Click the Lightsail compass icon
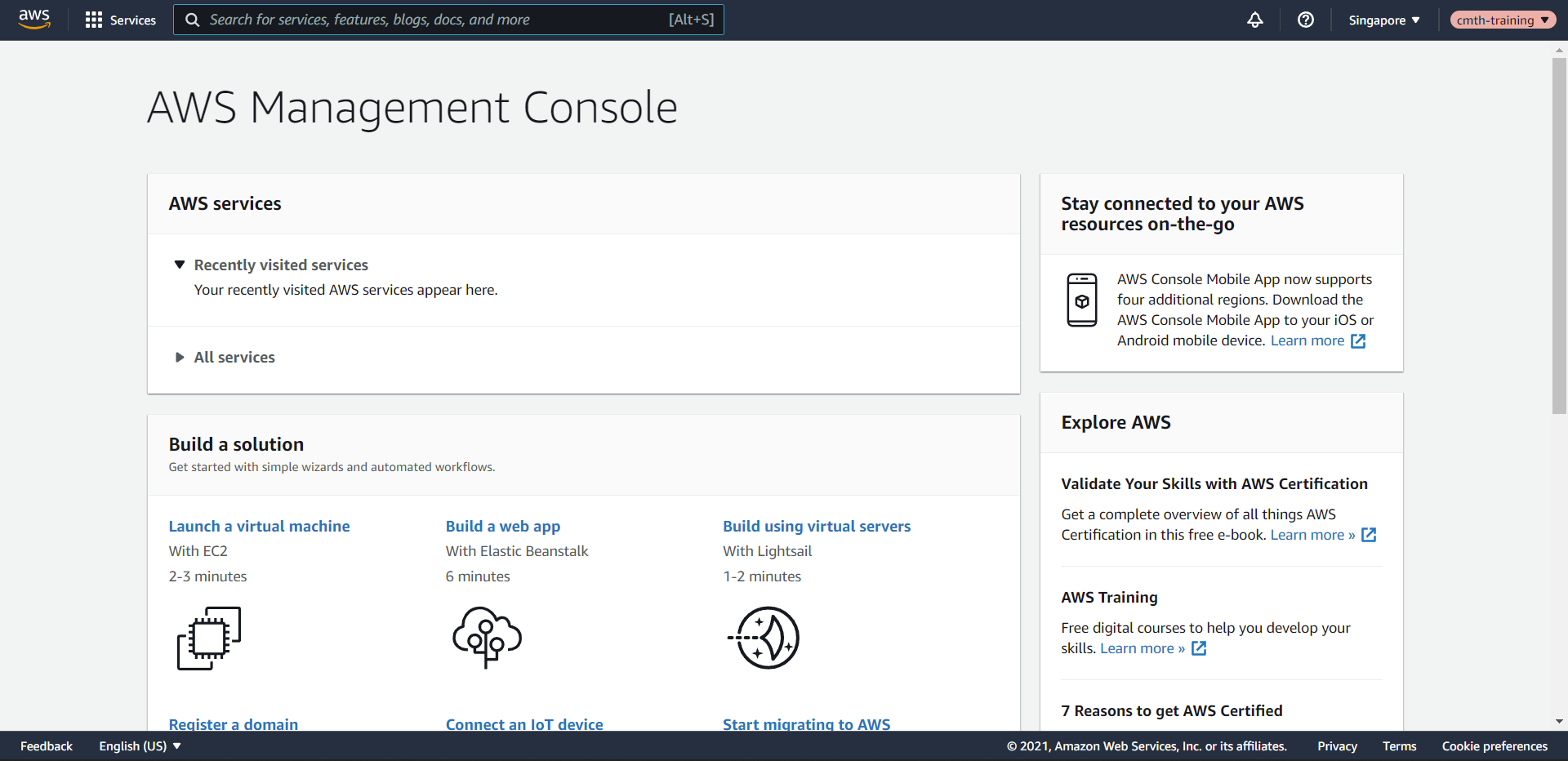 [x=764, y=638]
